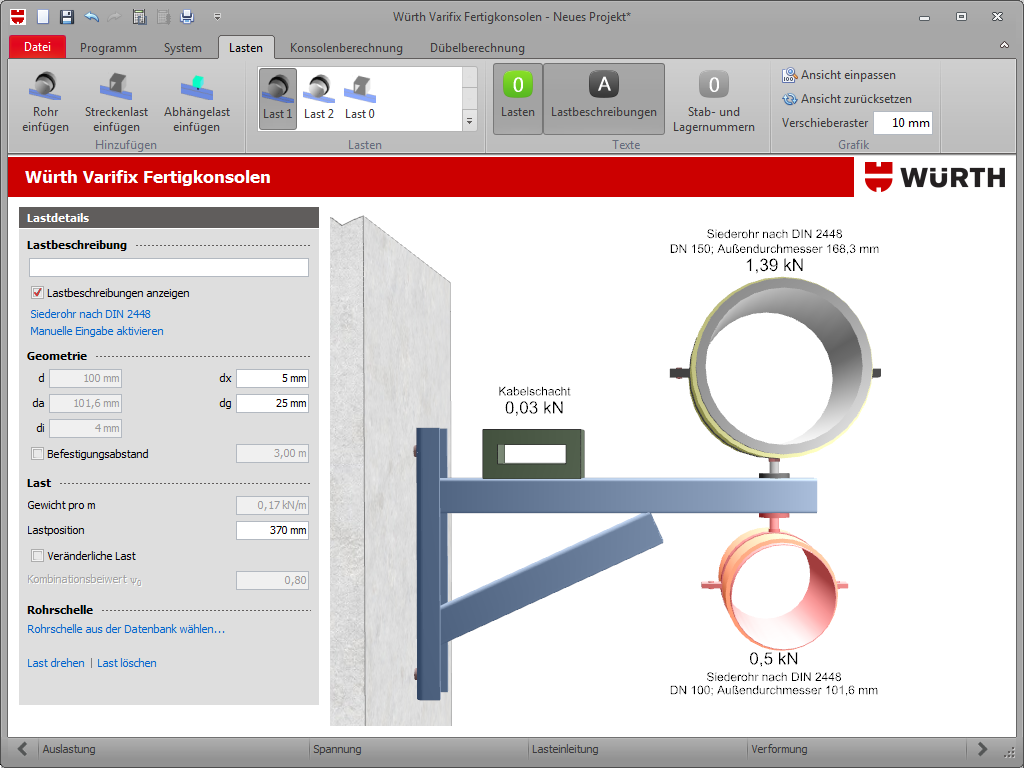
Task: Click the Lastbeschreibung text input field
Action: 168,267
